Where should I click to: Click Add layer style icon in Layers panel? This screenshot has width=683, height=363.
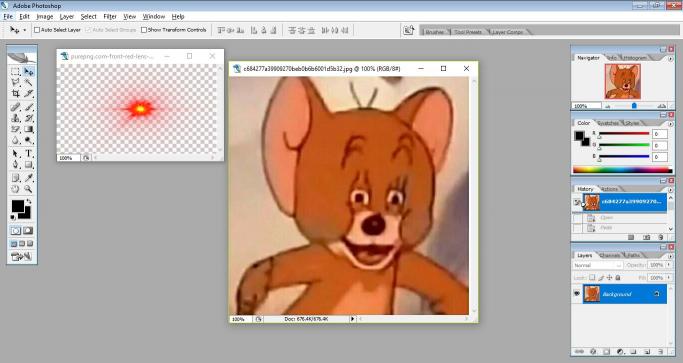tap(593, 351)
